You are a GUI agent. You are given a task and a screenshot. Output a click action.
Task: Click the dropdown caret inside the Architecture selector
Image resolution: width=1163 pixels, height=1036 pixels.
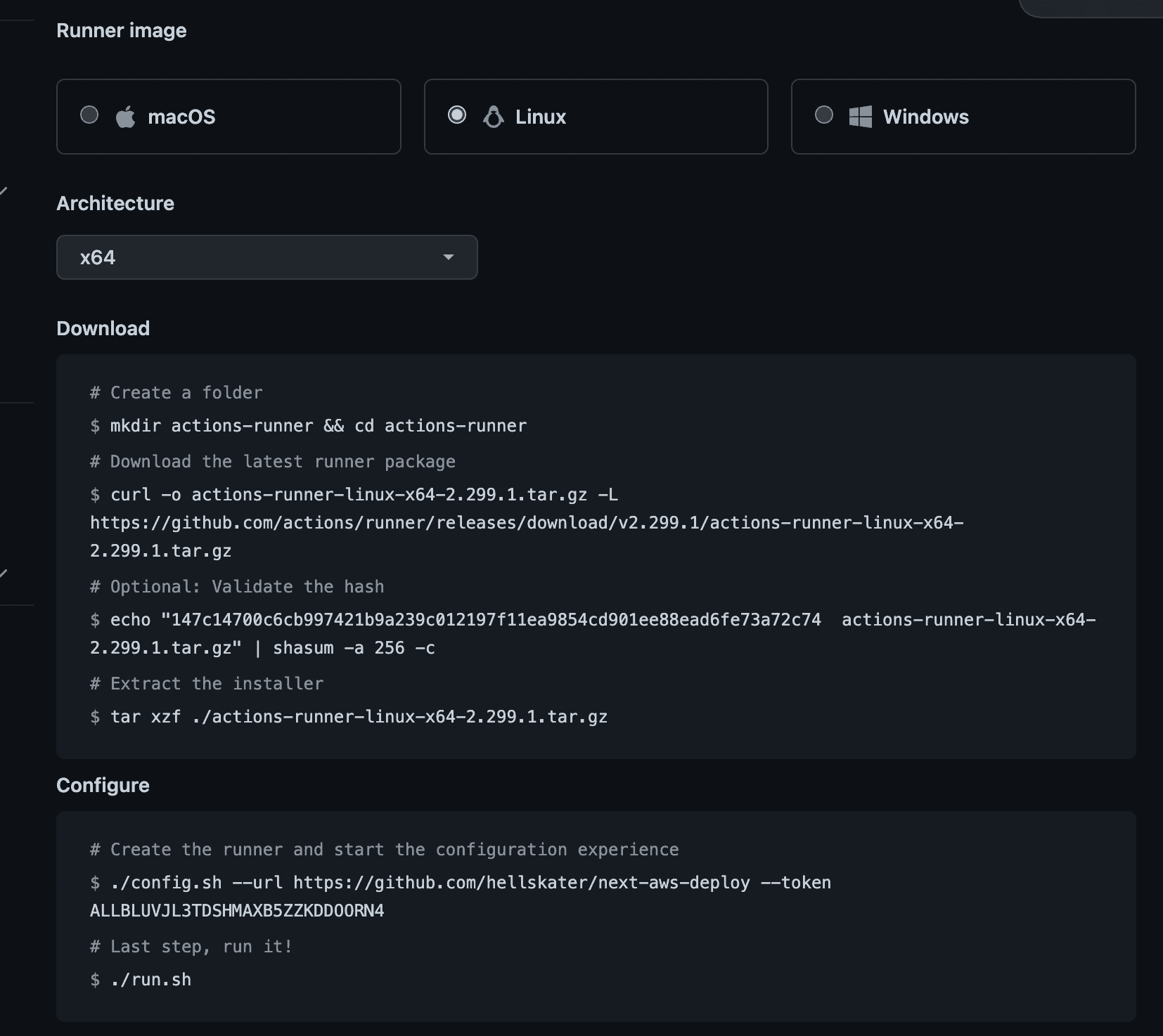pyautogui.click(x=450, y=257)
